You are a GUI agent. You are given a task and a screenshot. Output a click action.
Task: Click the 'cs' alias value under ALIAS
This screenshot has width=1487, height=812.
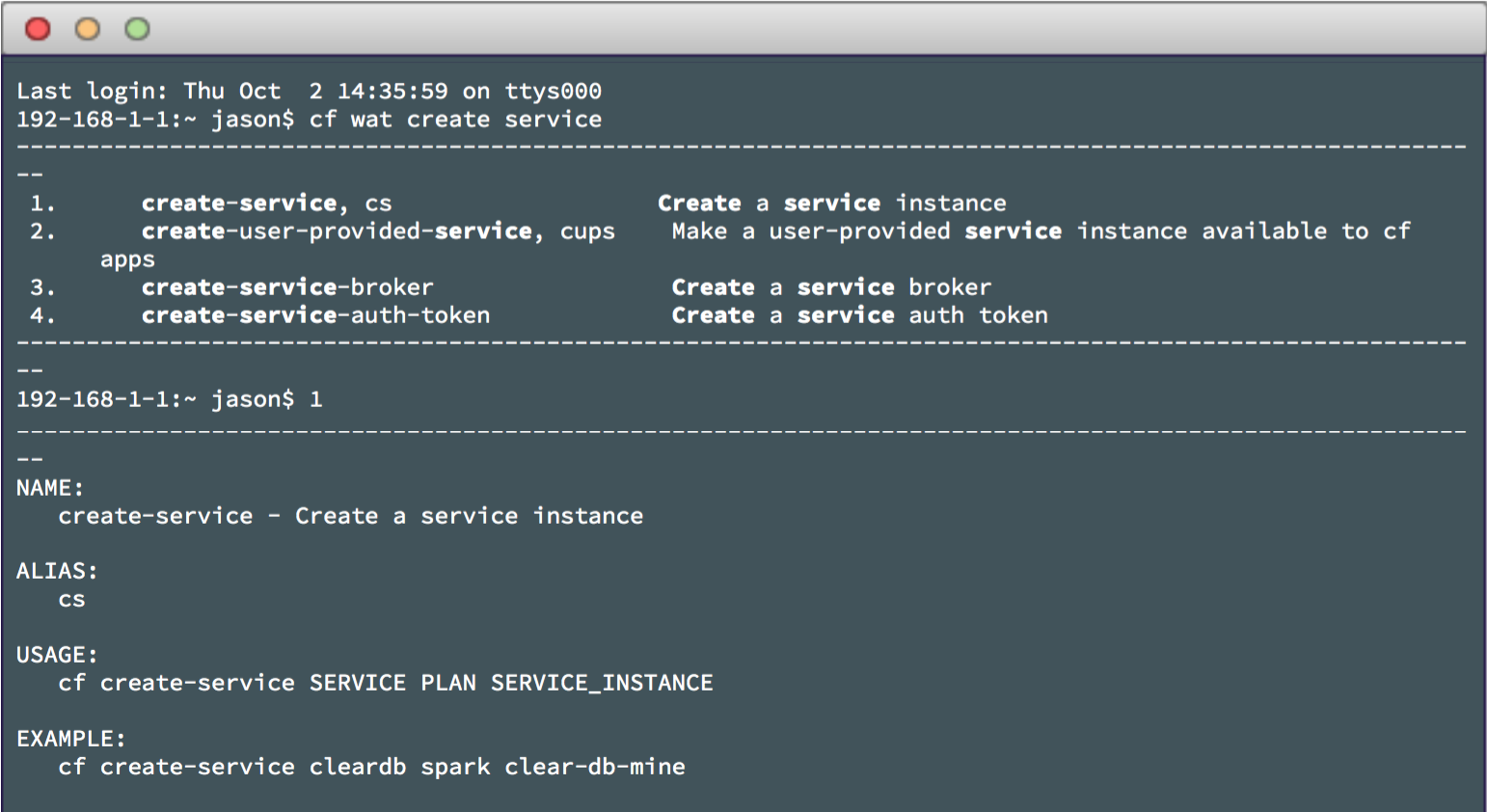pyautogui.click(x=71, y=600)
